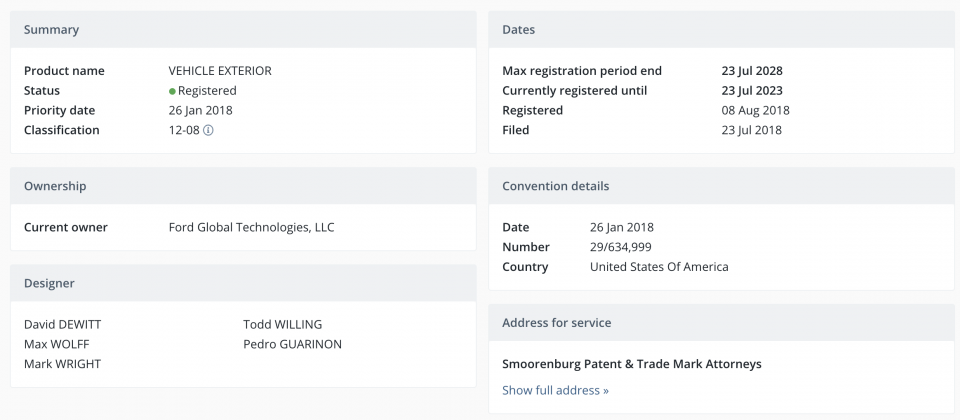Click designer name Pedro GUARINON
Screen dimensions: 960x420
293,343
